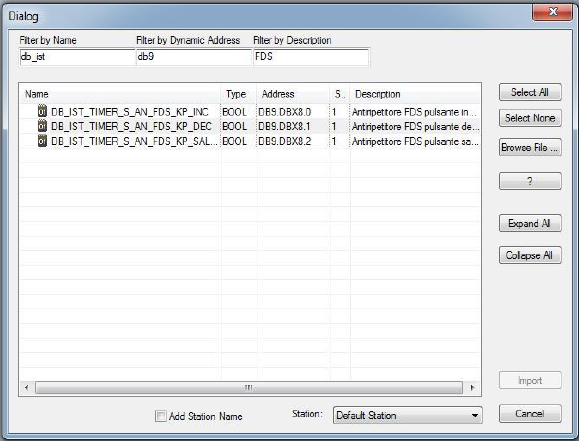Sort by the S. column header
Image resolution: width=579 pixels, height=441 pixels.
click(340, 94)
